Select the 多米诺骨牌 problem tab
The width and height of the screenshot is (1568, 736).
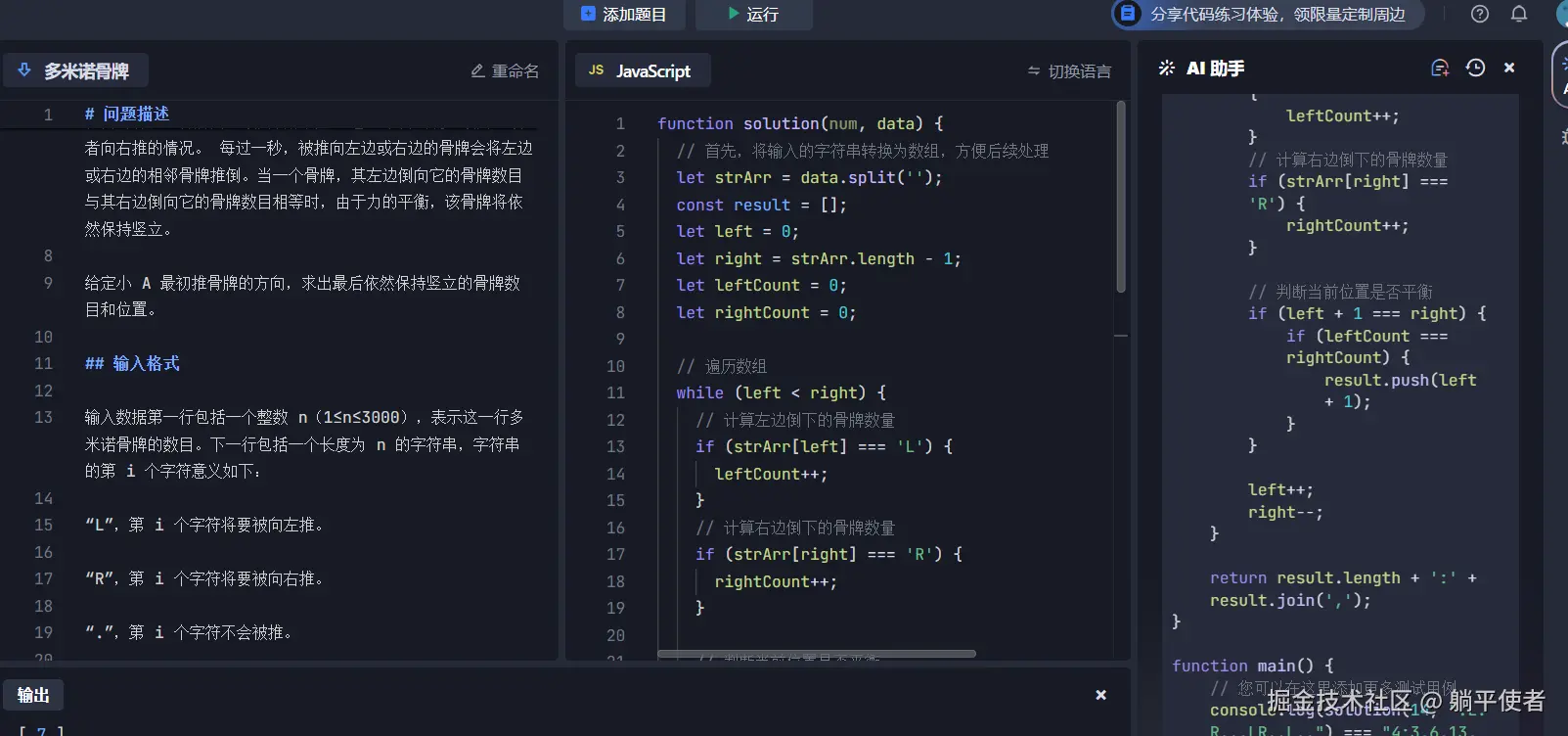75,70
